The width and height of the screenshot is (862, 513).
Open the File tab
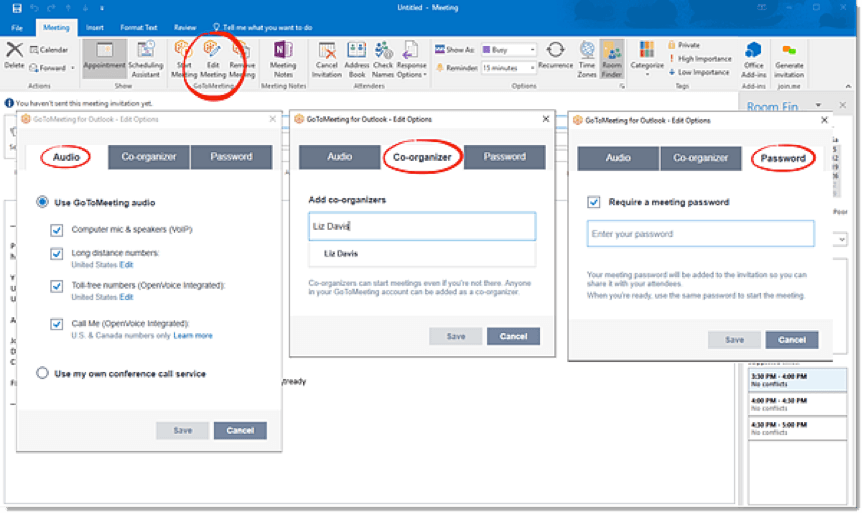17,27
